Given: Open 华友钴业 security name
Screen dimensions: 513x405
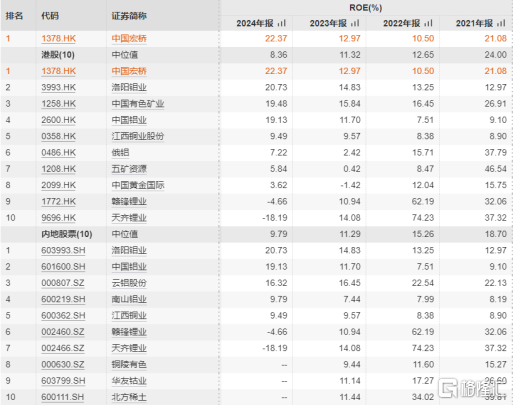Looking at the screenshot, I should [129, 381].
